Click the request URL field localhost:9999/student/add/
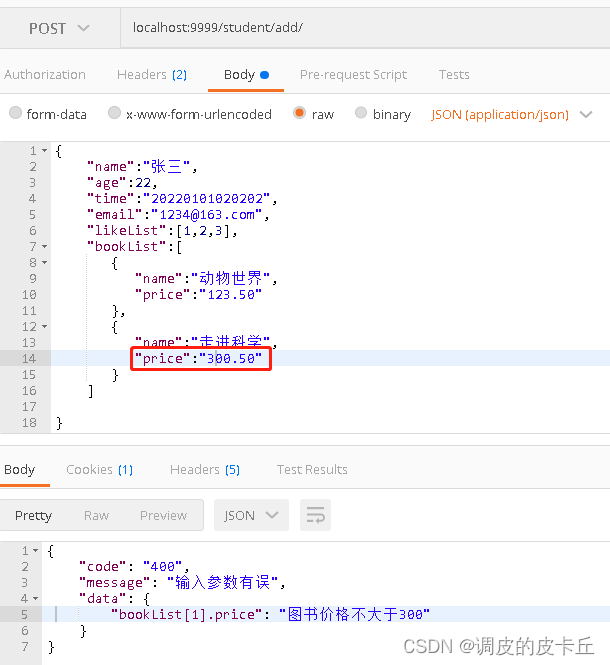 point(365,28)
